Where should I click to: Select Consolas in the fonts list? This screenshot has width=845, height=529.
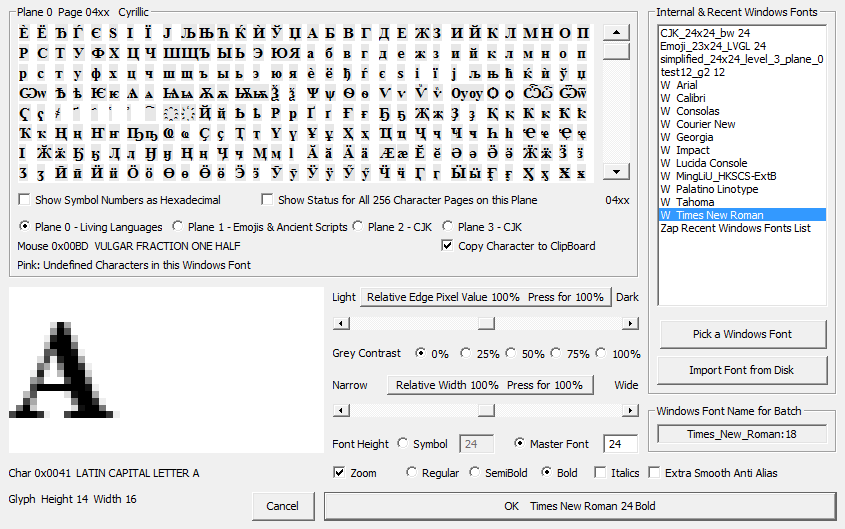743,111
